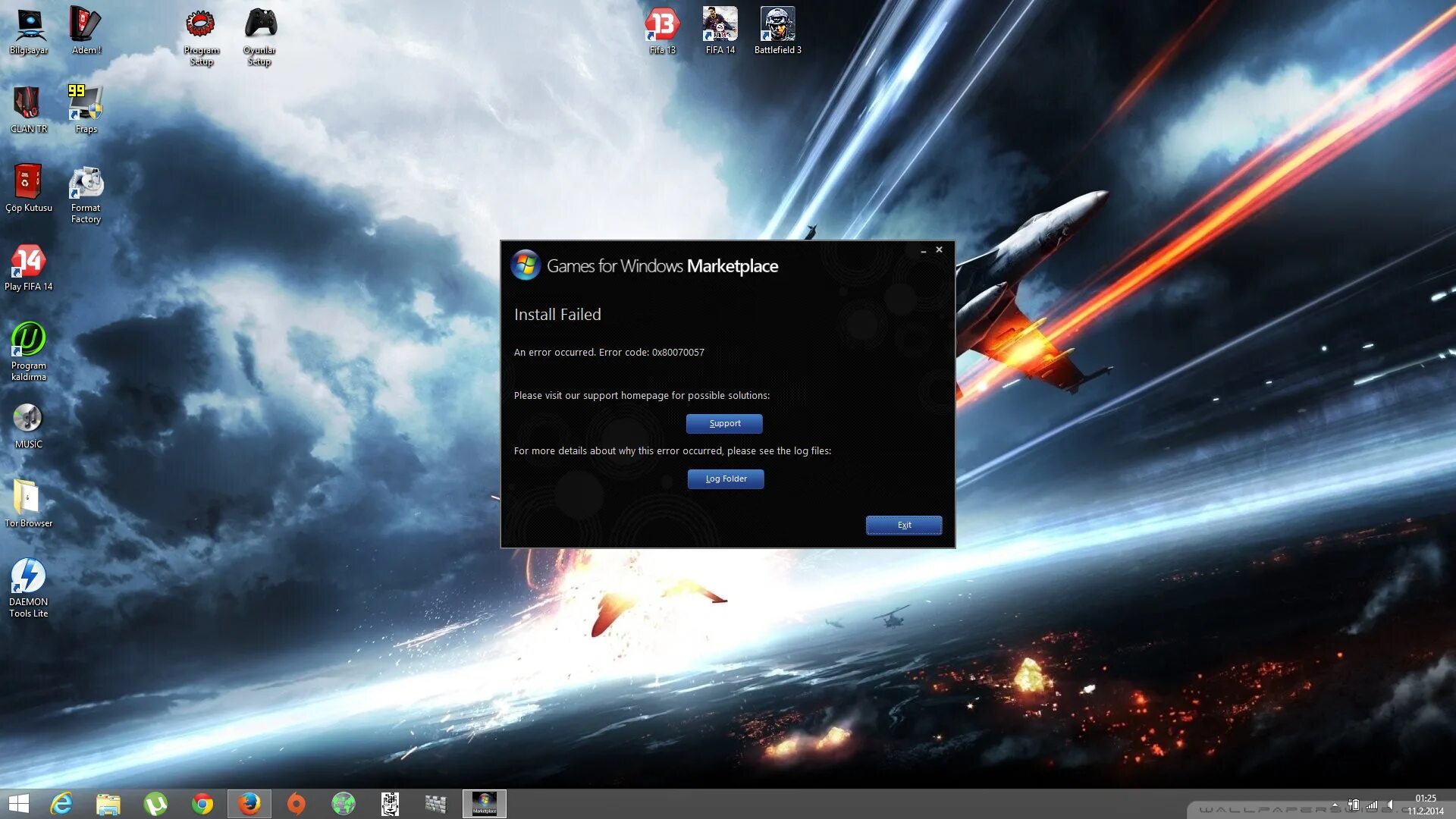The image size is (1456, 819).
Task: Click the volume speaker tray icon
Action: [x=1391, y=805]
